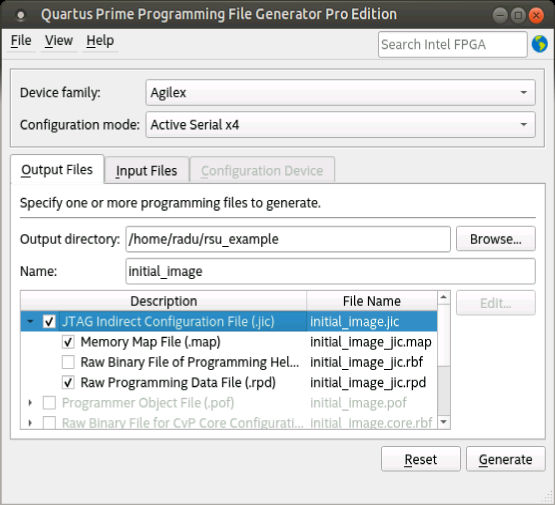Click the globe icon beside the search box

(x=539, y=44)
